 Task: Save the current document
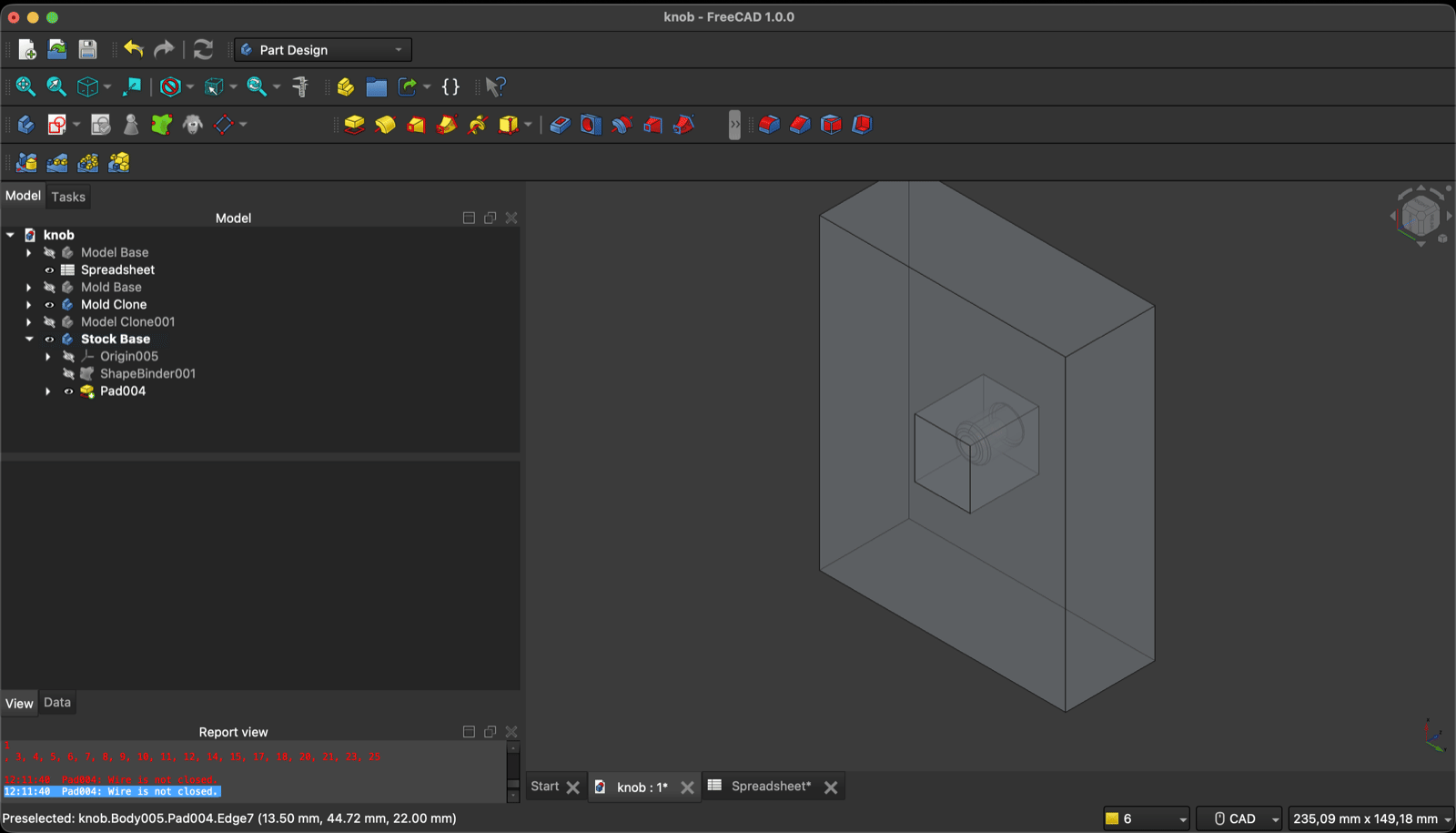87,49
